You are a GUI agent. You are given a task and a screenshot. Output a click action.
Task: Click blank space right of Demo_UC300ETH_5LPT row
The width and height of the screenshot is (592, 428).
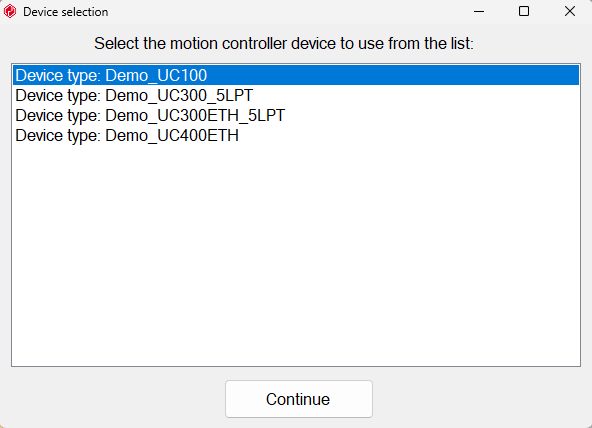pyautogui.click(x=432, y=115)
